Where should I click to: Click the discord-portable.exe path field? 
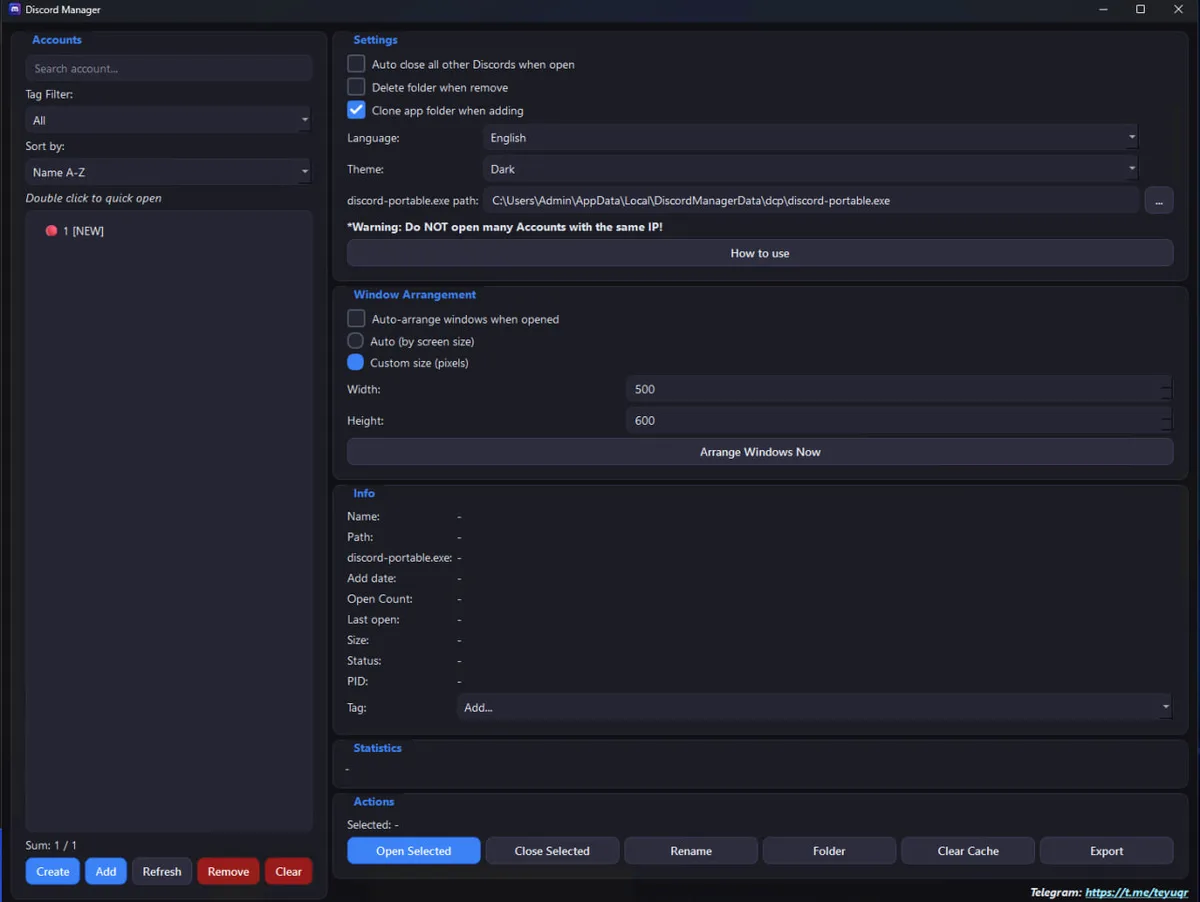(x=811, y=200)
